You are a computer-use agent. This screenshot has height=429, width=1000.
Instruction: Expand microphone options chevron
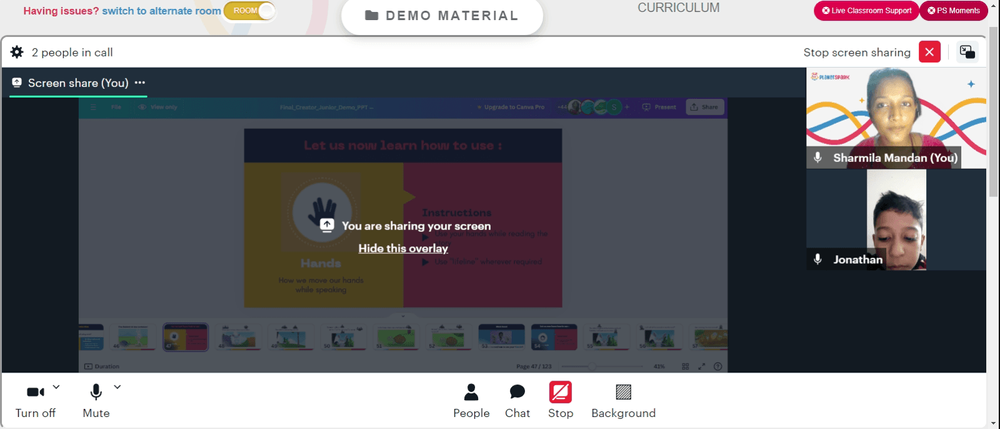click(117, 386)
